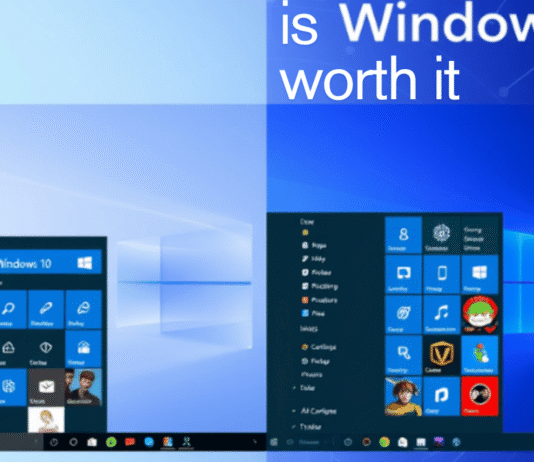534x462 pixels.
Task: Click the red chat icon on taskbar
Action: (130, 442)
